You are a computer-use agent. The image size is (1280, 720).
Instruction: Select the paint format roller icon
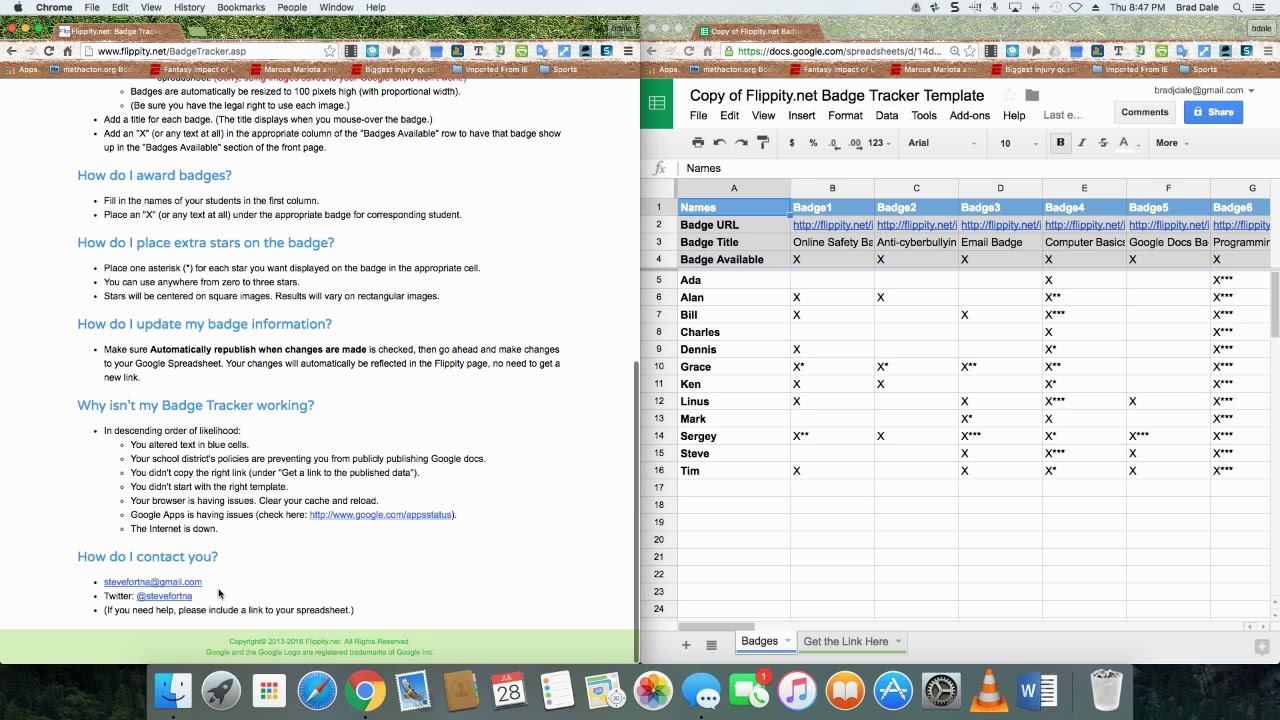click(763, 143)
